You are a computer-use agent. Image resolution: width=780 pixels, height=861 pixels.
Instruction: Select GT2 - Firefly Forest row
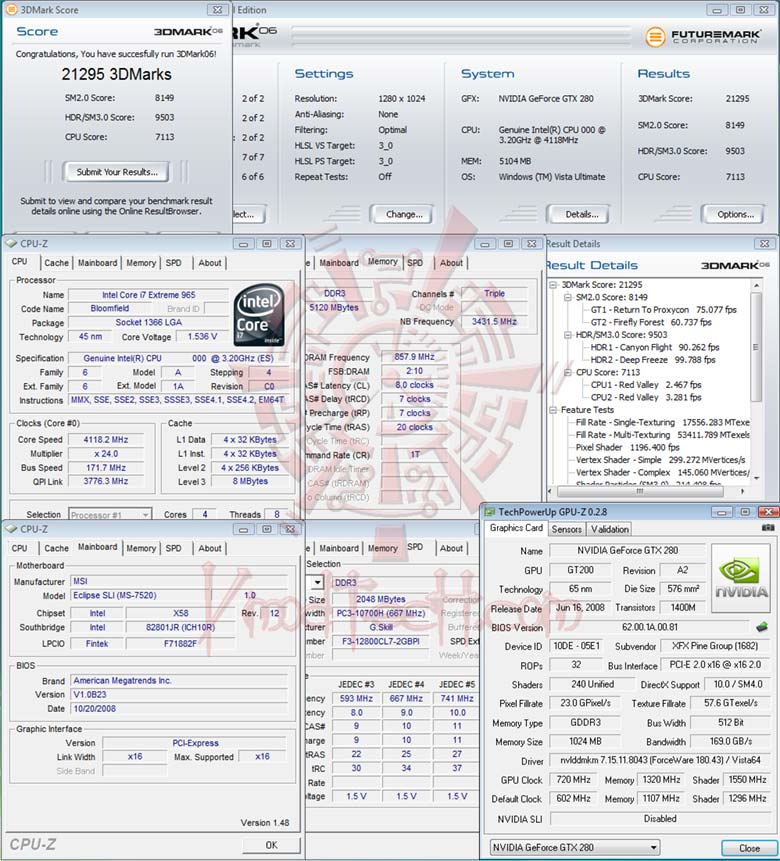(650, 322)
